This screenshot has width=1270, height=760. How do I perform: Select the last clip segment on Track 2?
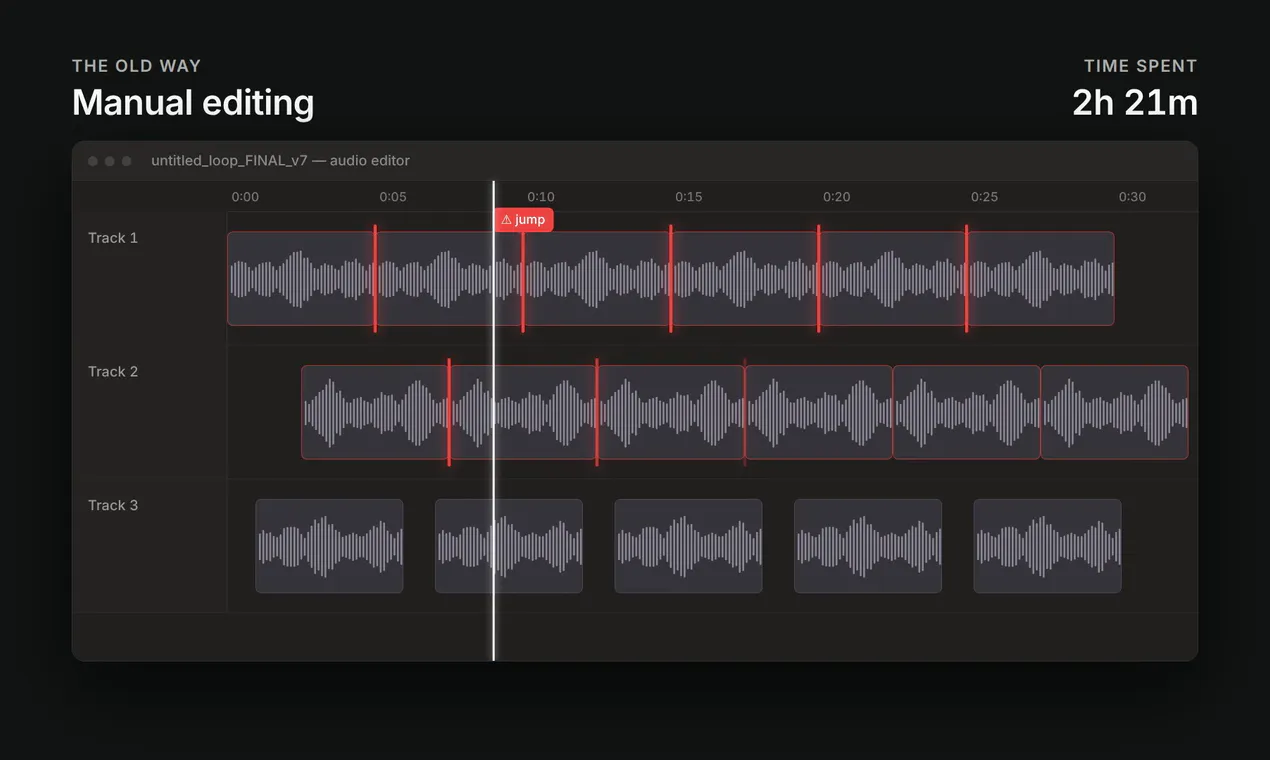point(1115,412)
